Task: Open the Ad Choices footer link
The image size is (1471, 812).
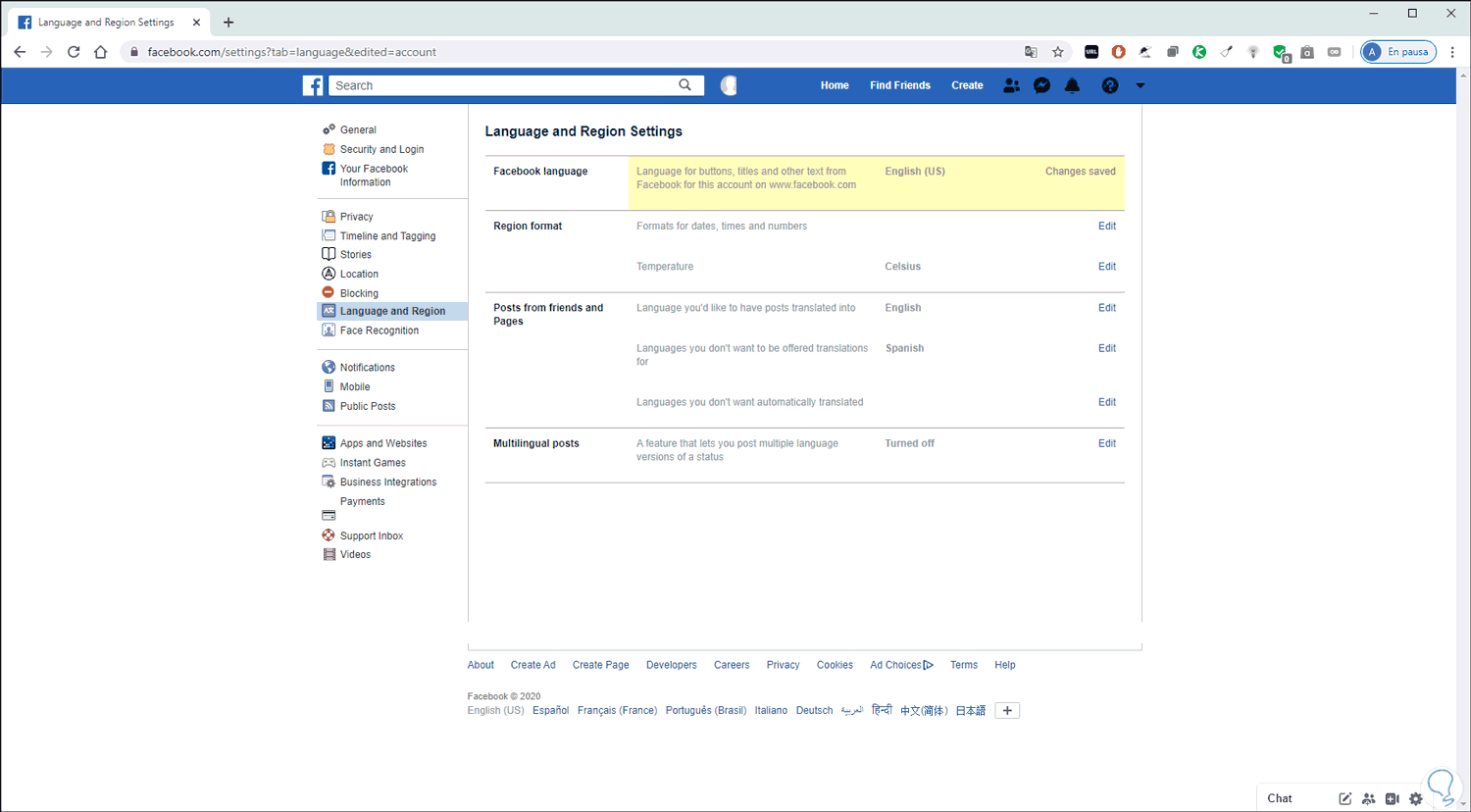Action: click(x=901, y=665)
